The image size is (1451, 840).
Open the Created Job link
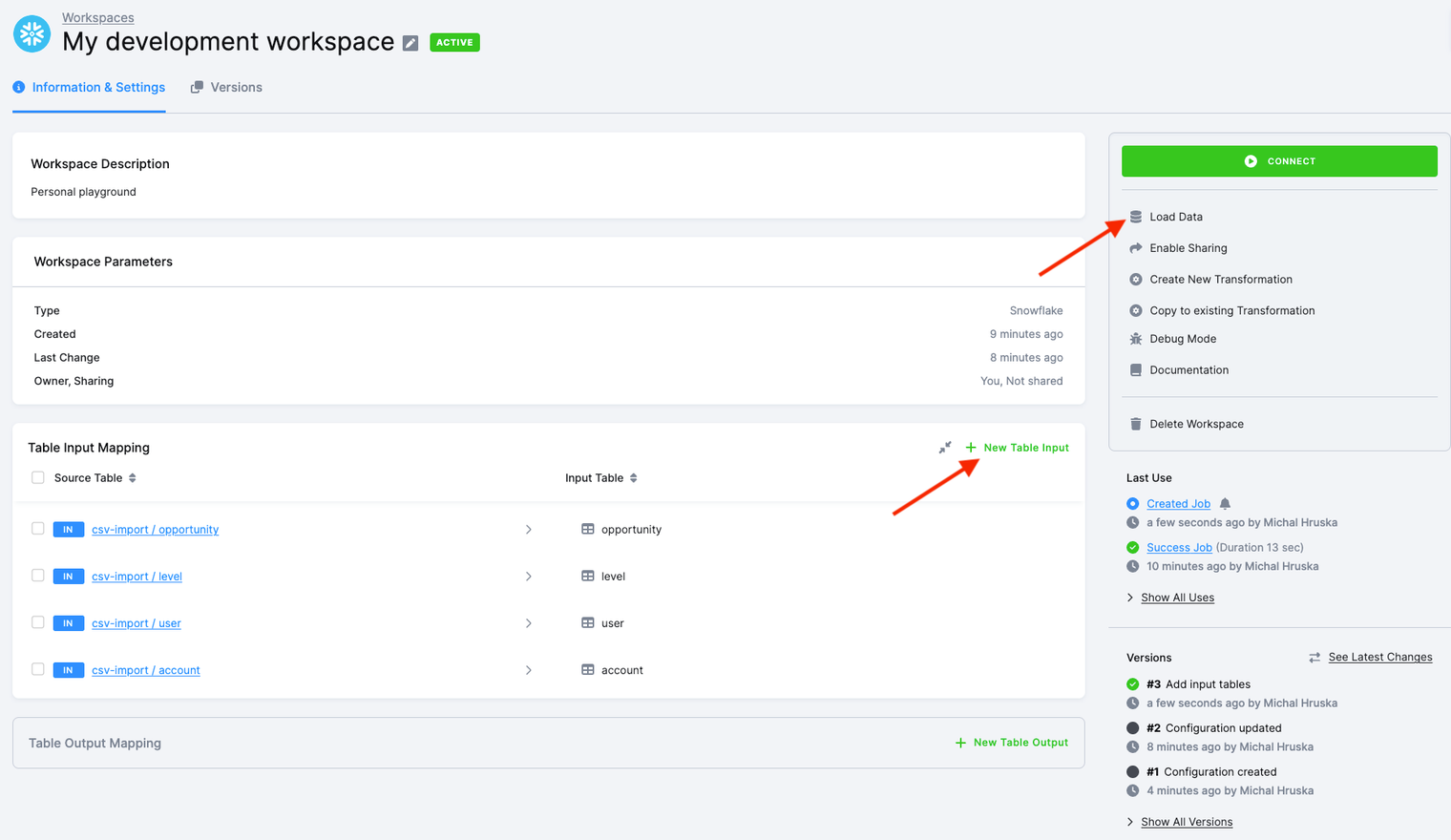1179,503
